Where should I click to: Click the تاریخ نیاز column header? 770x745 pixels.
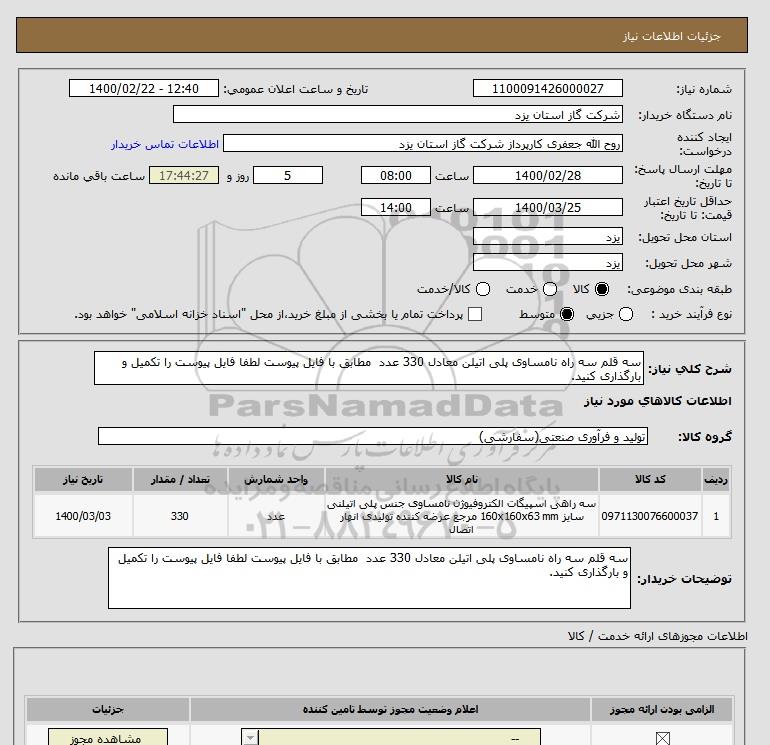[83, 479]
